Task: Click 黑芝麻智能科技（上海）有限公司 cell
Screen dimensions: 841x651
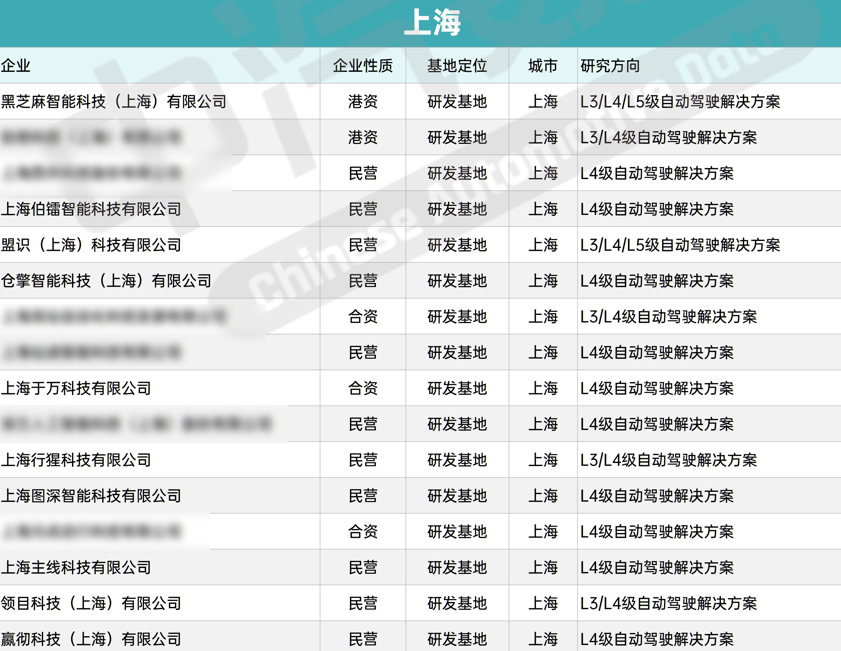Action: pyautogui.click(x=114, y=101)
